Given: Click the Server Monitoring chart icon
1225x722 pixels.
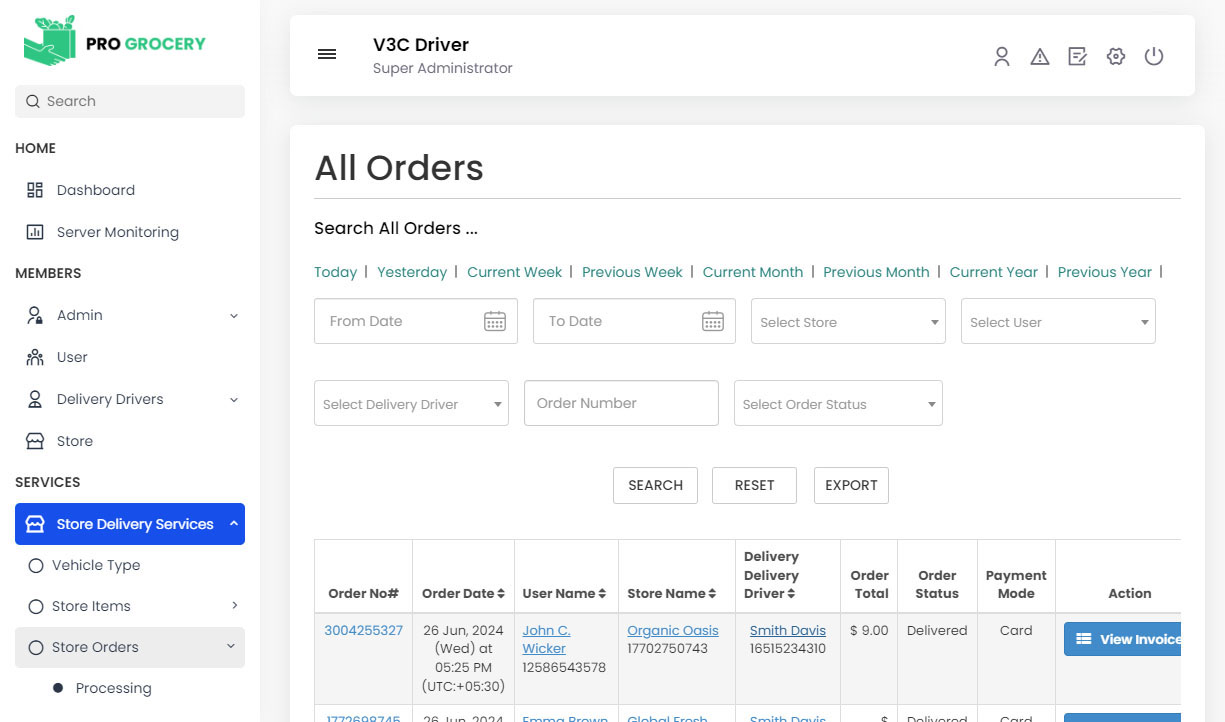Looking at the screenshot, I should [x=35, y=232].
